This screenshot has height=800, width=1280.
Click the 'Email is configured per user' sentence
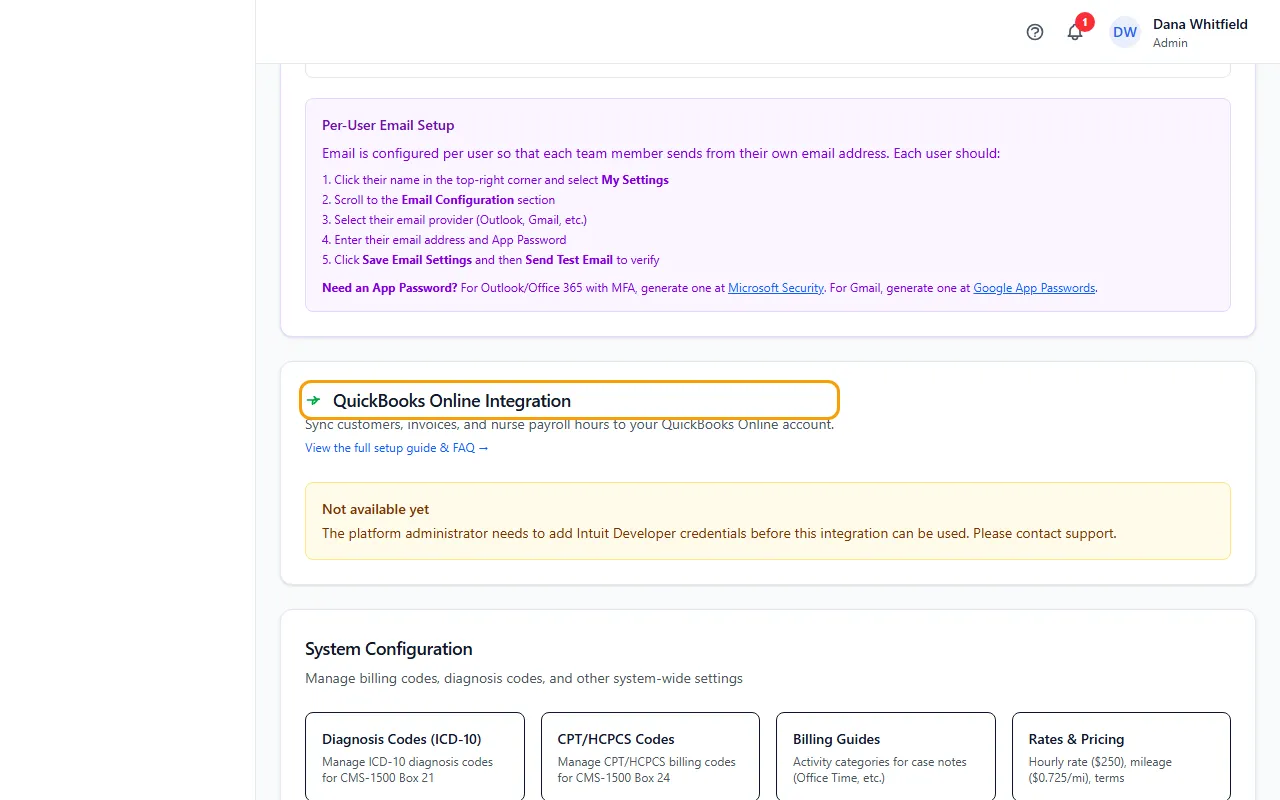(x=661, y=153)
